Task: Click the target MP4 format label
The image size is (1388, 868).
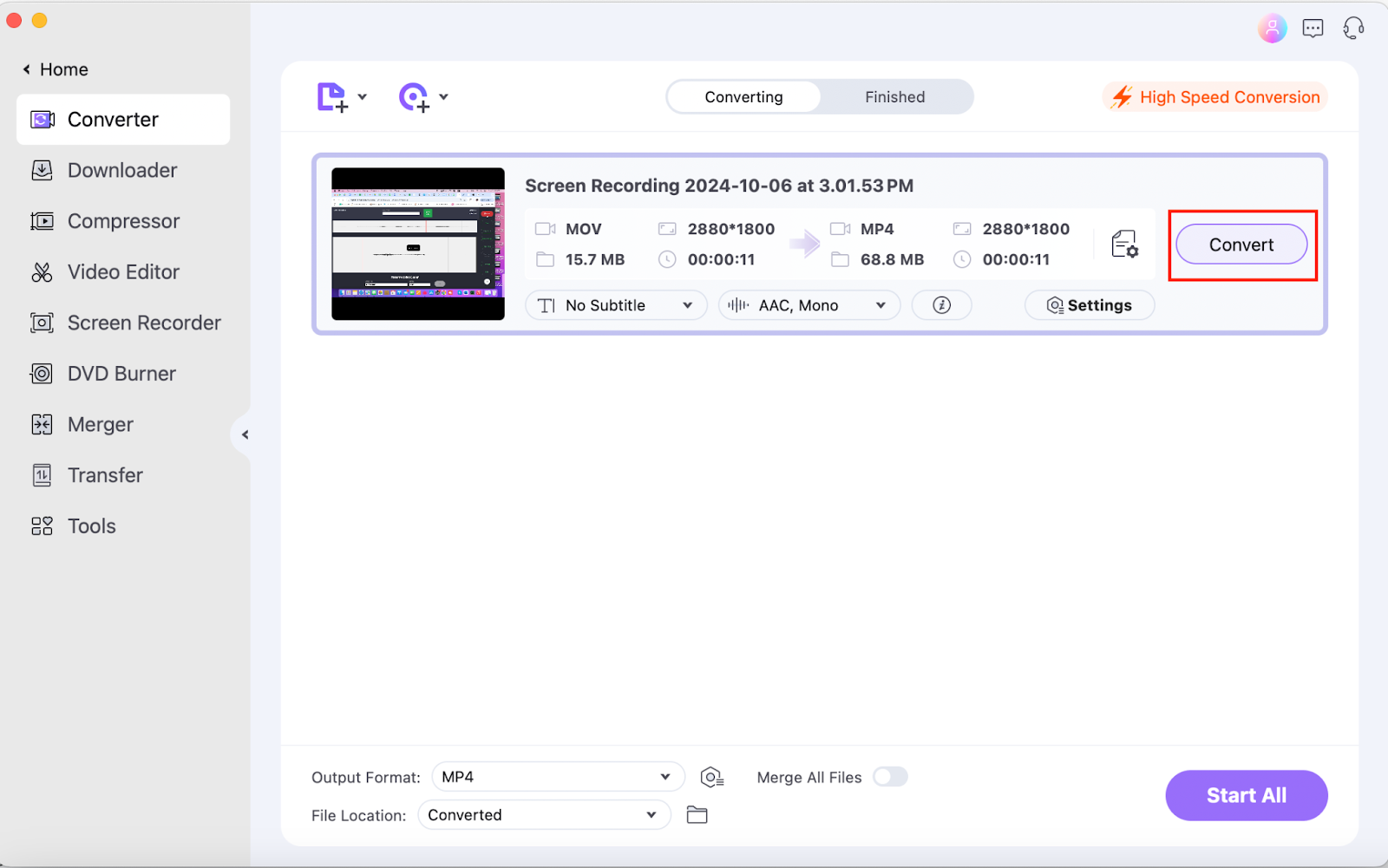Action: point(877,229)
